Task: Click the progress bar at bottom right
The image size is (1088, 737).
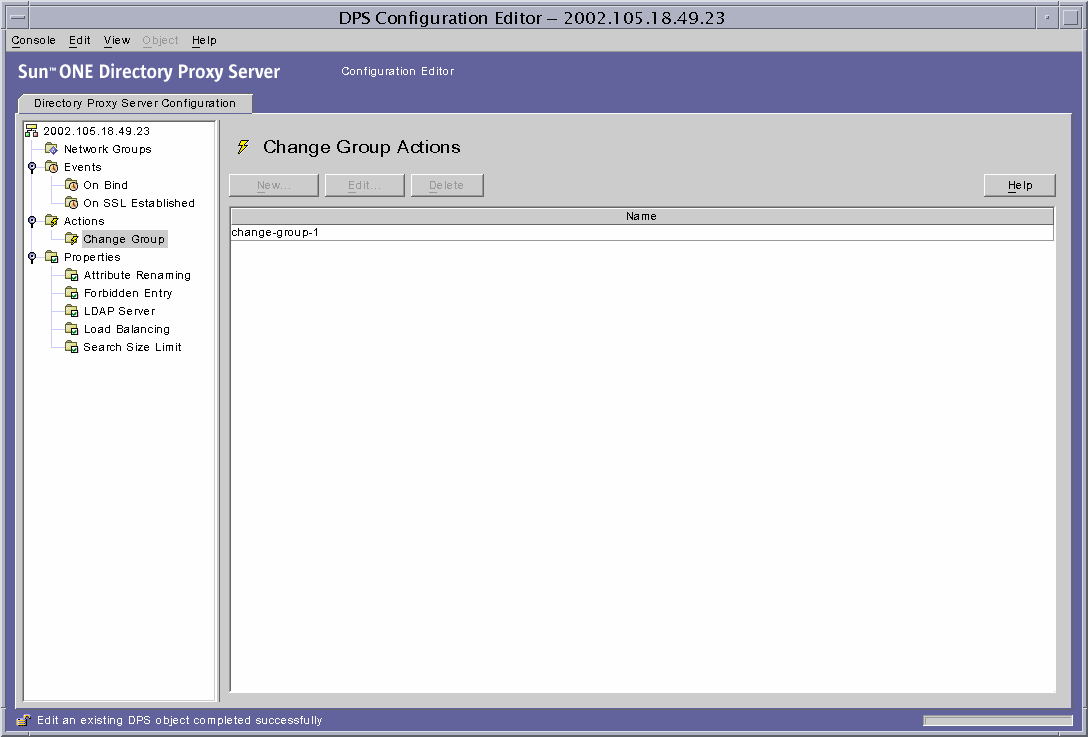Action: click(x=998, y=719)
